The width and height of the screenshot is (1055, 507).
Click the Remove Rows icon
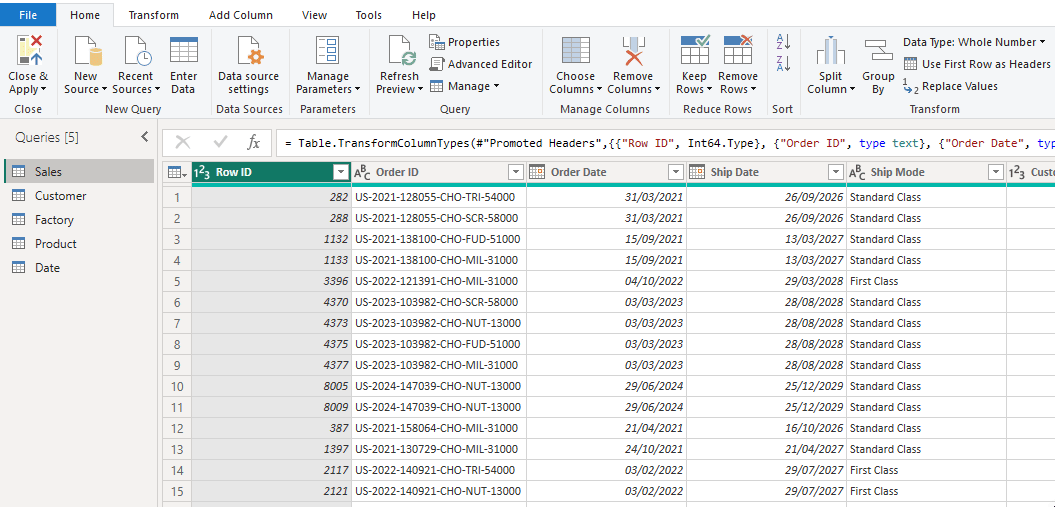pos(738,50)
